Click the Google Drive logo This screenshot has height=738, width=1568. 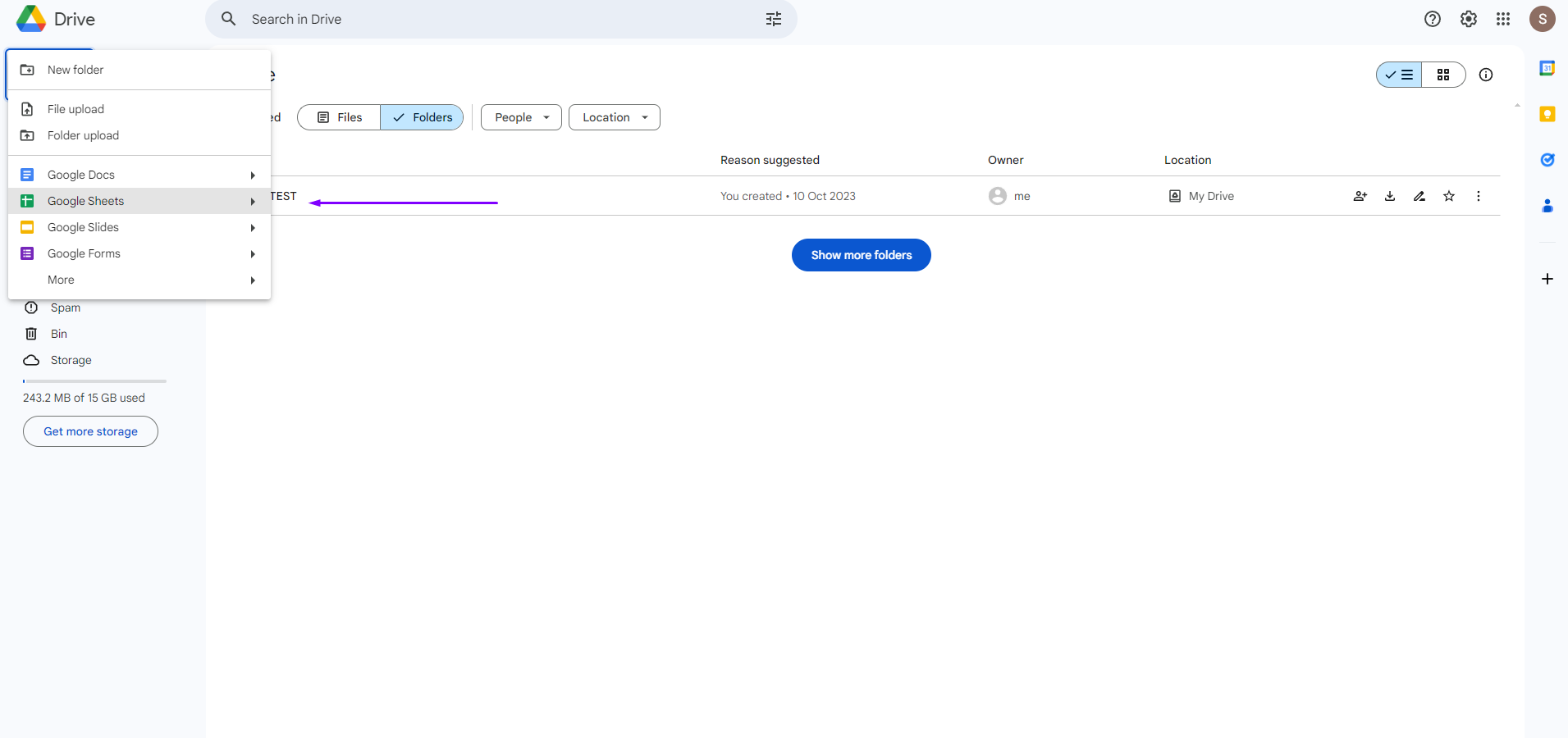[31, 19]
